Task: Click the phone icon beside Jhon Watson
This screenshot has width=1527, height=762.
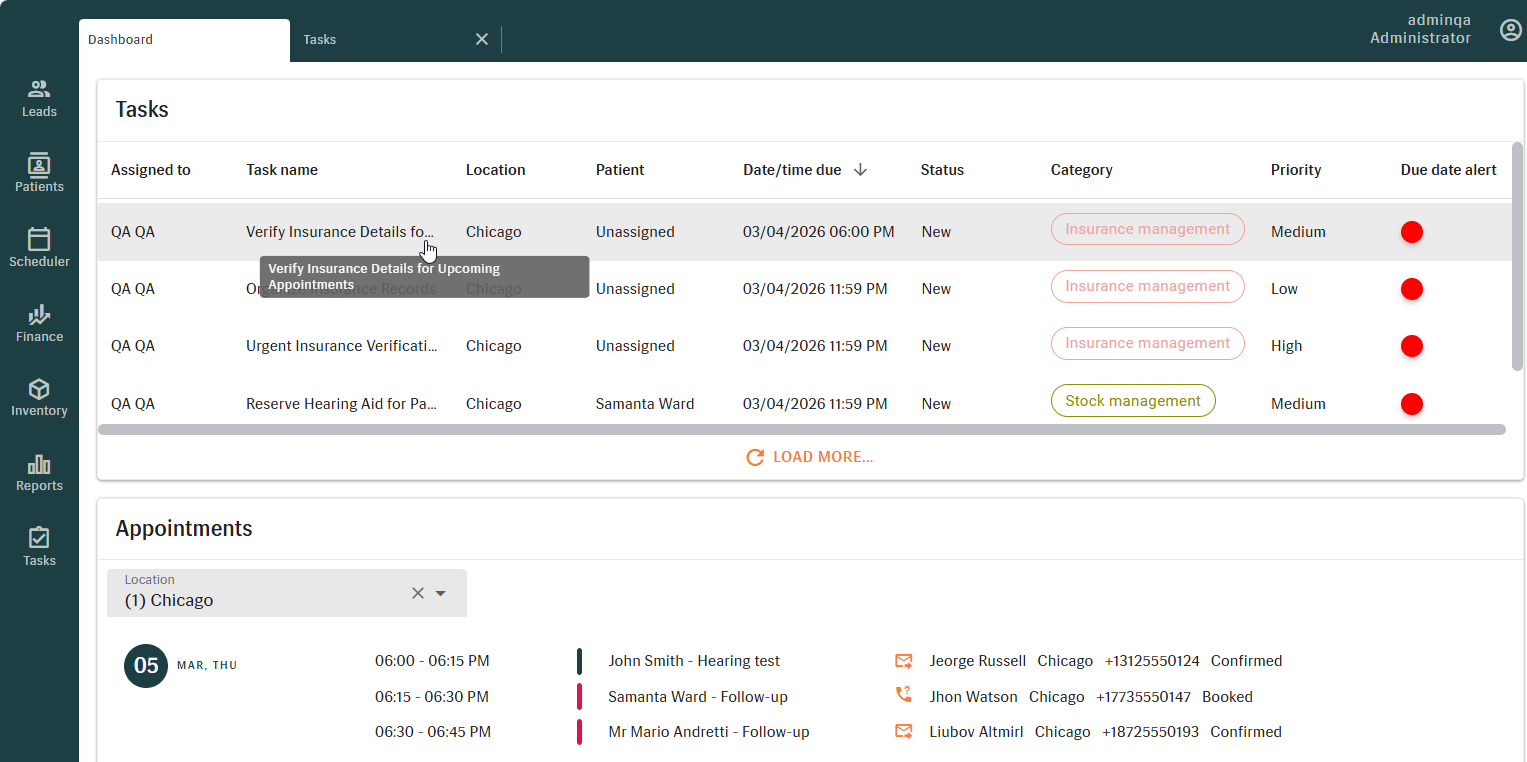Action: click(x=904, y=696)
